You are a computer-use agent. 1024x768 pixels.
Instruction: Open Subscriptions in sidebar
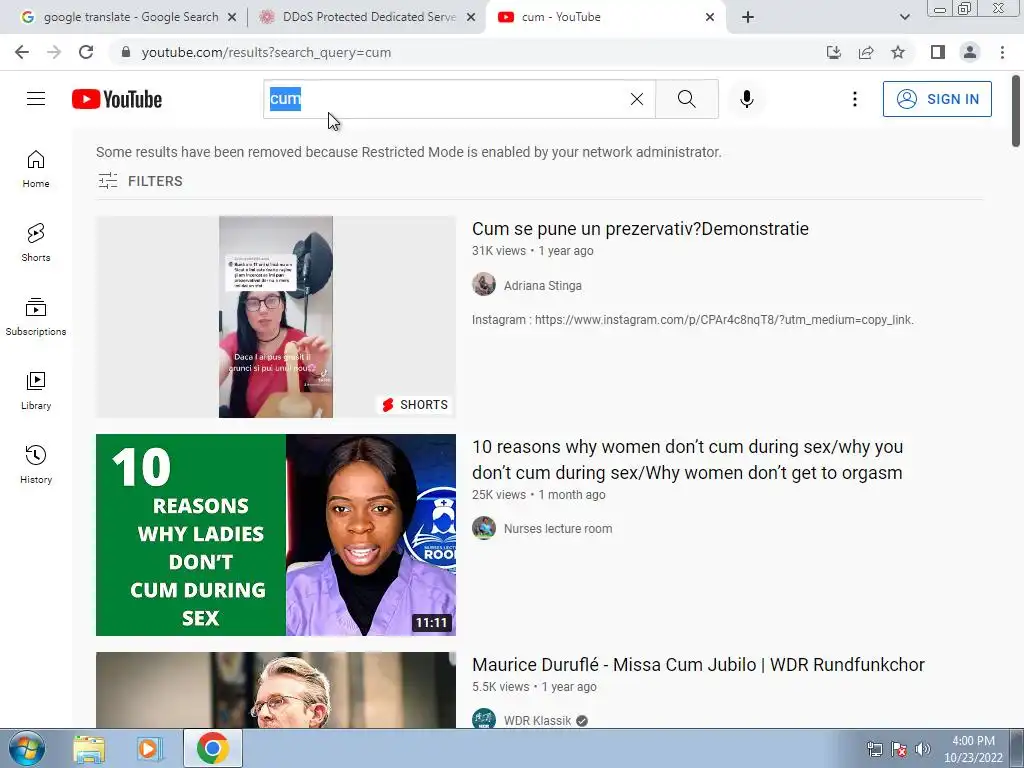coord(36,317)
